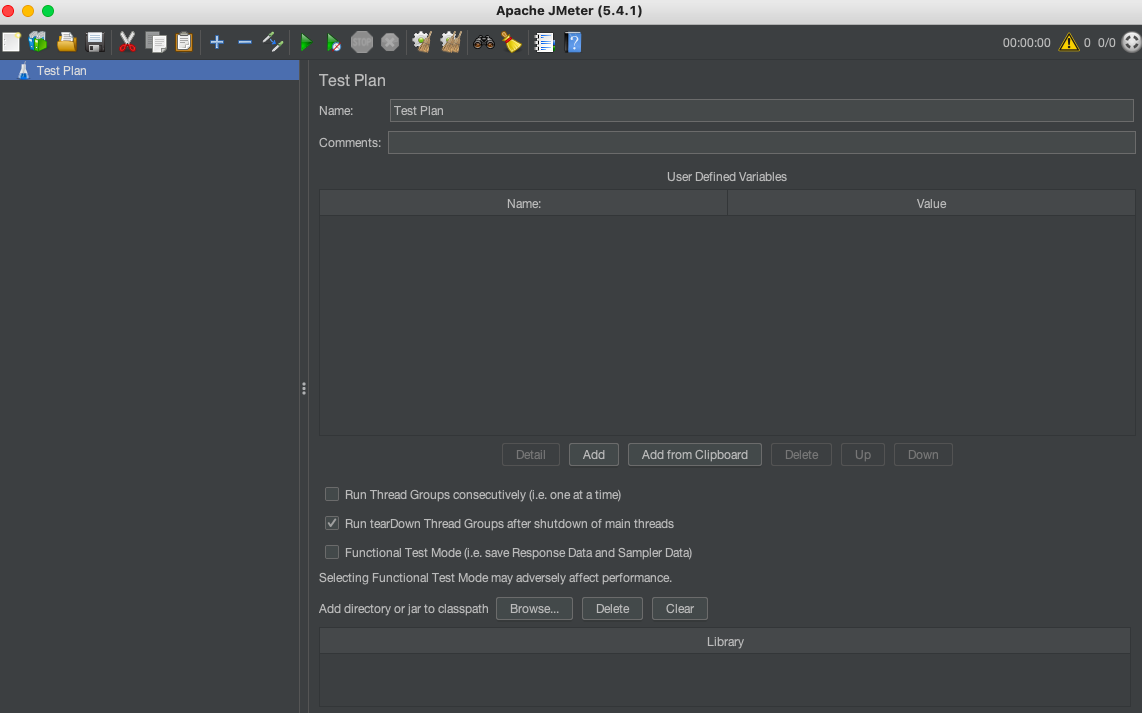Click the Open file folder icon
Viewport: 1142px width, 713px height.
pyautogui.click(x=66, y=42)
